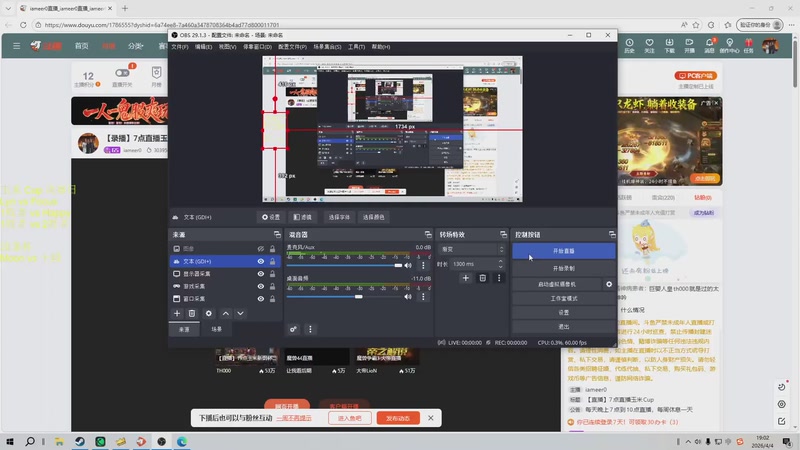Screen dimensions: 800x450
Task: Open the OBS 帮助(H) menu
Action: 381,46
